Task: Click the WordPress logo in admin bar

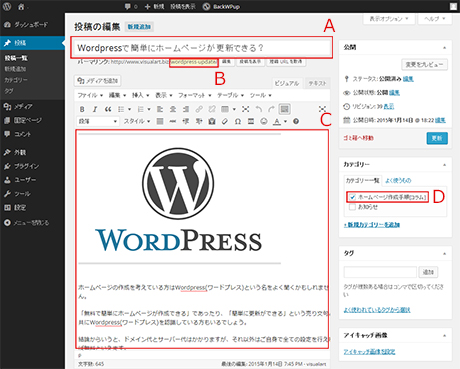Action: (7, 6)
